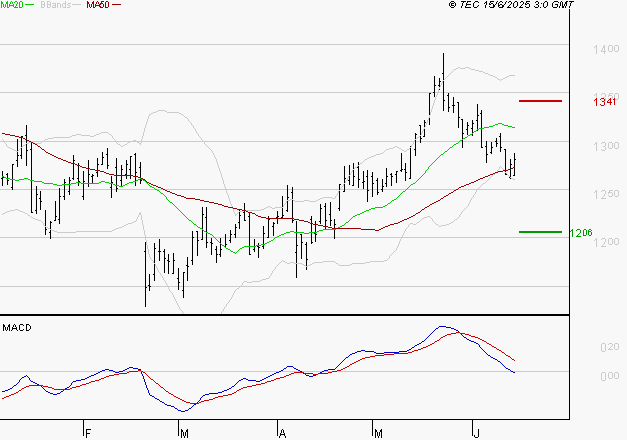Click the 000 MACD axis label
The width and height of the screenshot is (627, 440).
coord(610,376)
